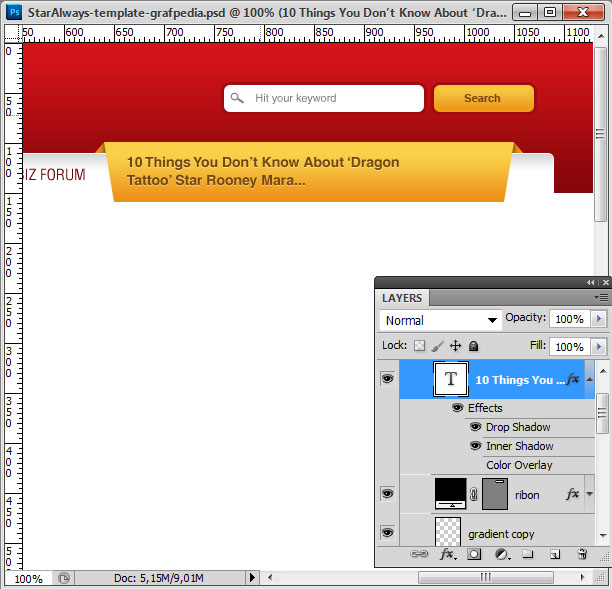Viewport: 612px width, 589px height.
Task: Toggle lock all padlock icon
Action: [x=473, y=346]
